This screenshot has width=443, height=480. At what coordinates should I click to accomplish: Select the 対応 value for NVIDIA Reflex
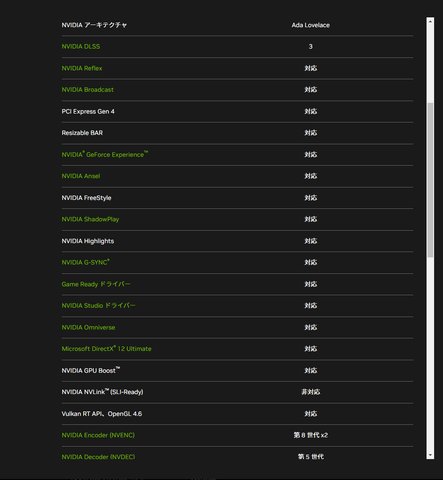tap(311, 68)
